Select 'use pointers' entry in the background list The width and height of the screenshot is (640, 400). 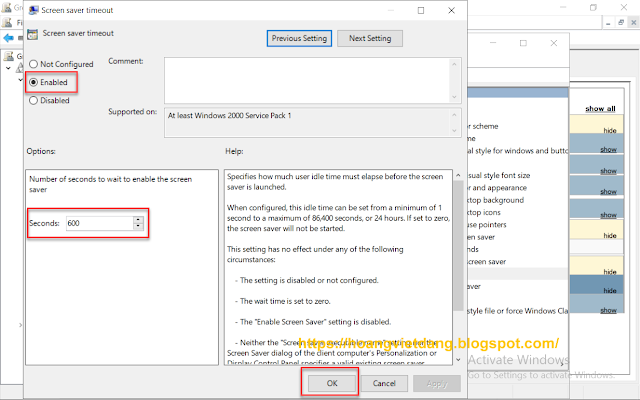tap(487, 224)
